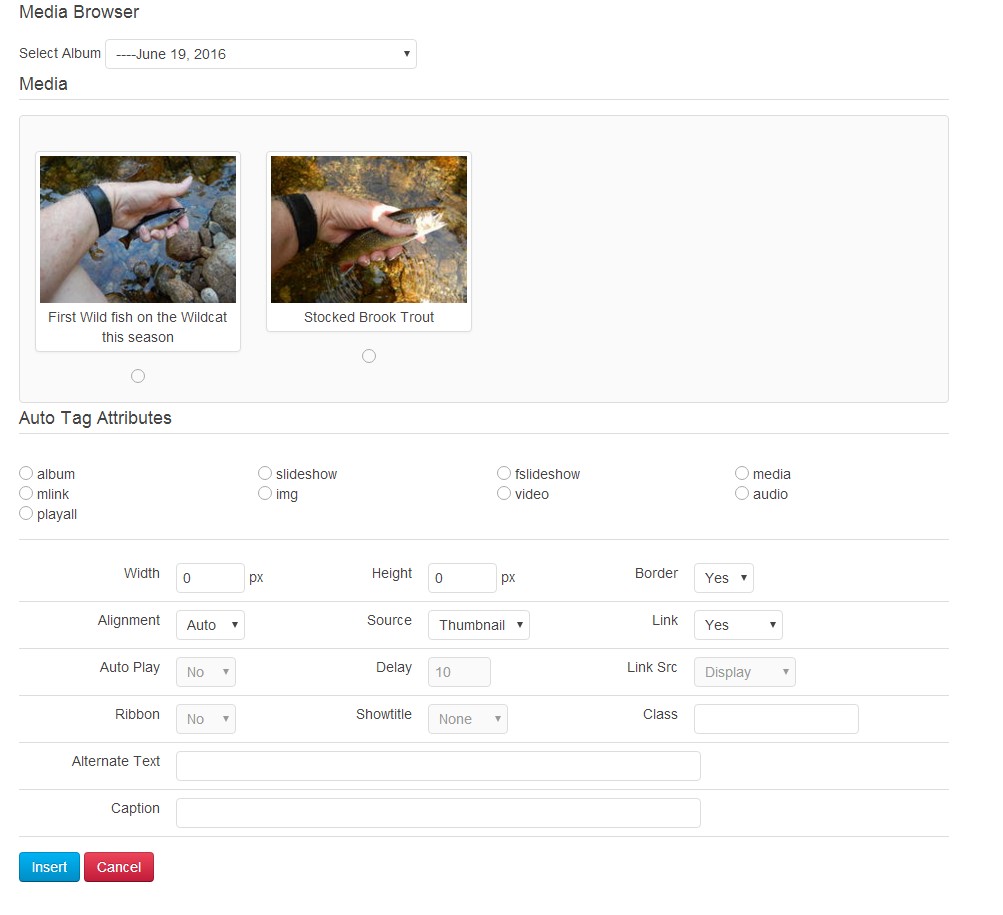Choose the slideshow auto tag option
This screenshot has width=1003, height=915.
pyautogui.click(x=265, y=473)
